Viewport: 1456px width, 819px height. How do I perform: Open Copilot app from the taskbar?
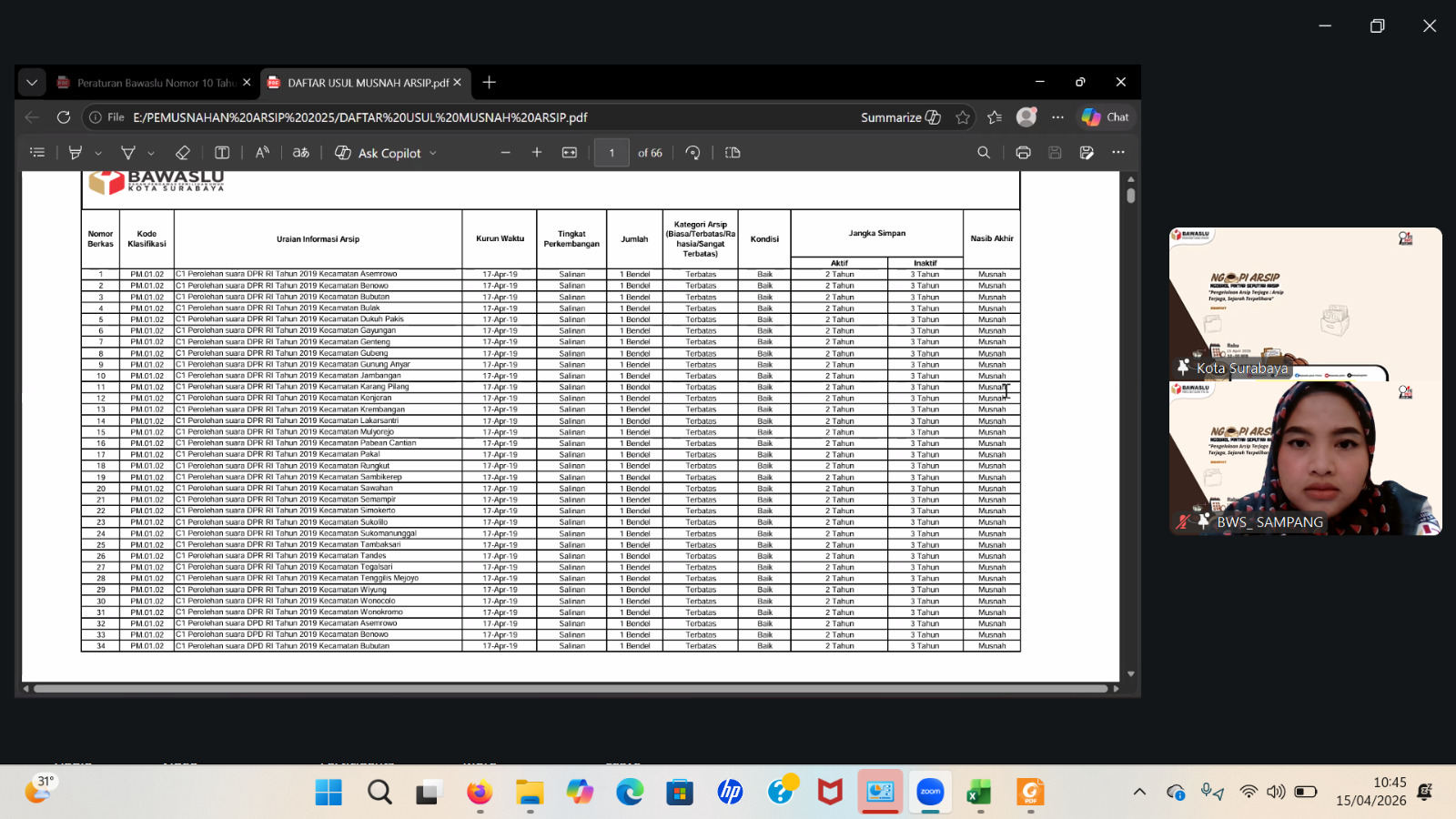[x=580, y=793]
